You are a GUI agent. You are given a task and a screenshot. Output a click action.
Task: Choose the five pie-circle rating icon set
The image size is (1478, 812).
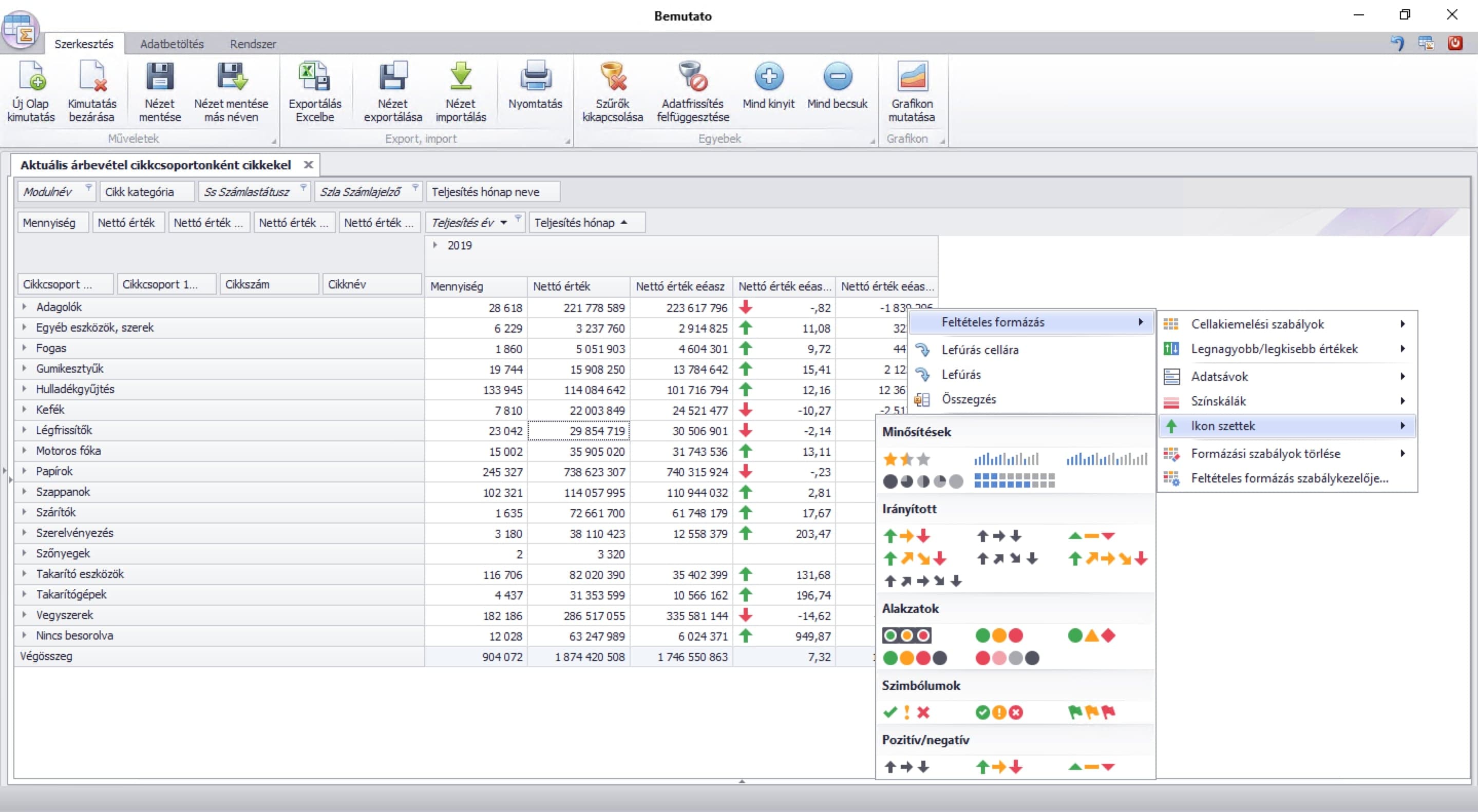point(923,481)
